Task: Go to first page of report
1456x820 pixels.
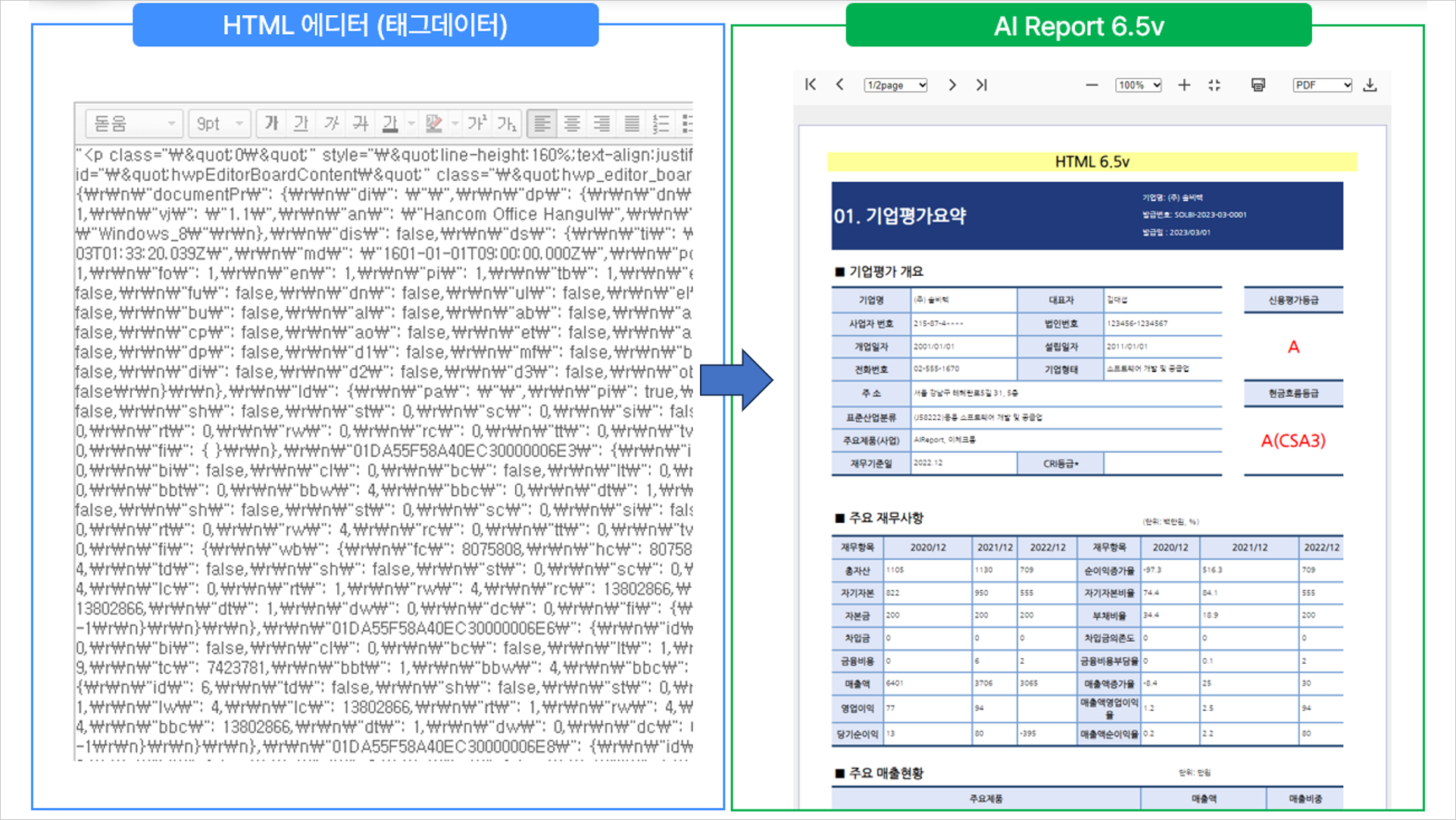Action: point(811,85)
